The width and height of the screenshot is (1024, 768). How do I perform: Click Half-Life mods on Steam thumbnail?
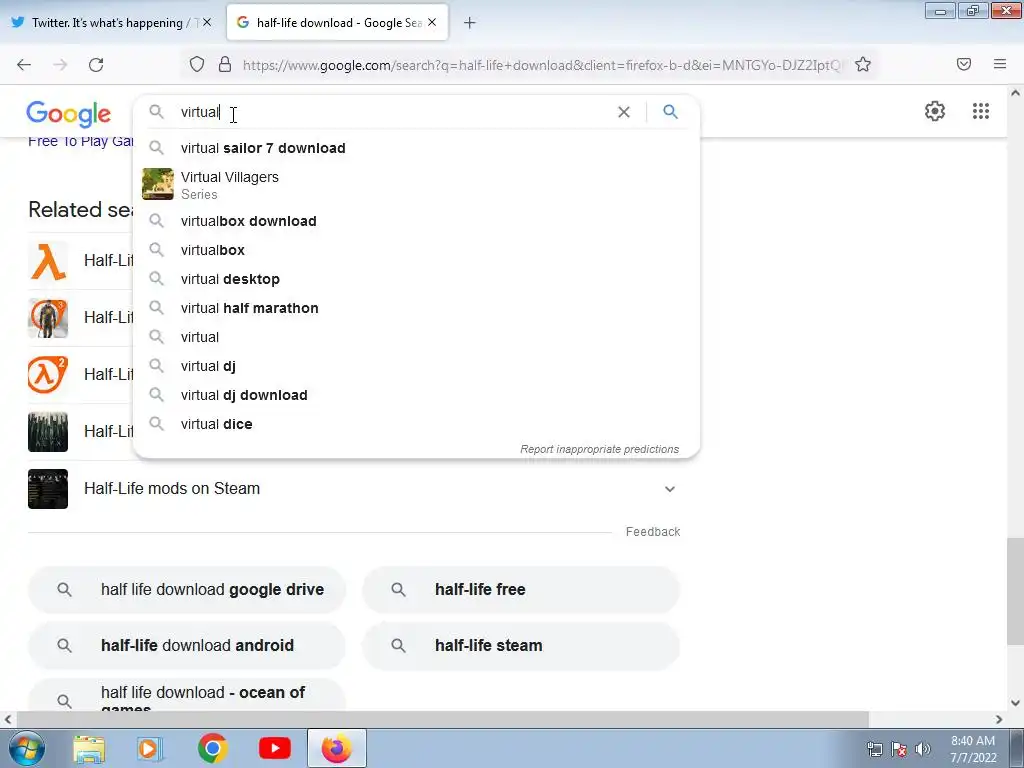coord(48,488)
